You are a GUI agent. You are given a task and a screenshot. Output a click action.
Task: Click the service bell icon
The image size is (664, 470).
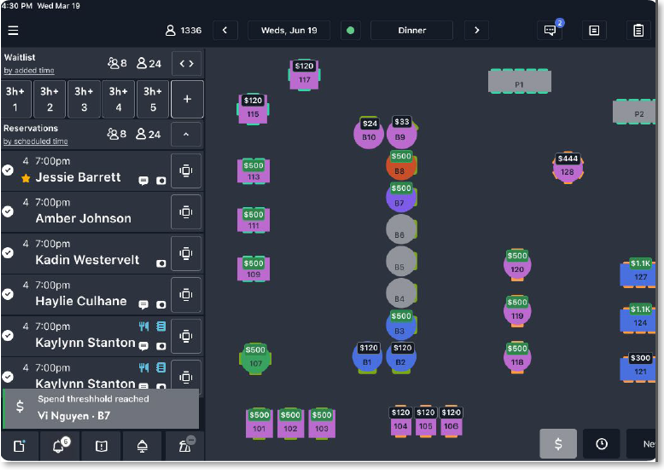click(142, 446)
